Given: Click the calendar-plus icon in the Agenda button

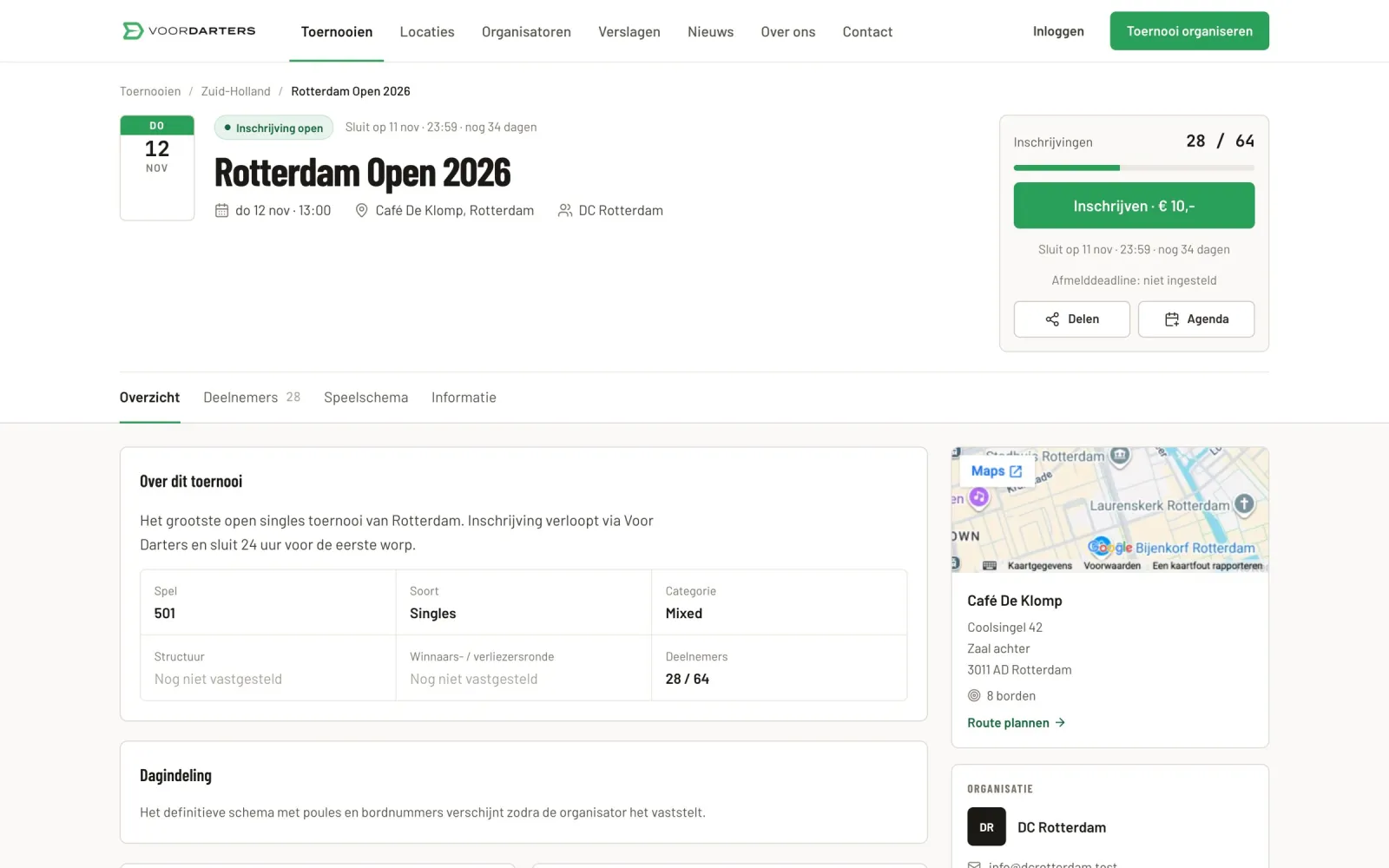Looking at the screenshot, I should (x=1172, y=319).
